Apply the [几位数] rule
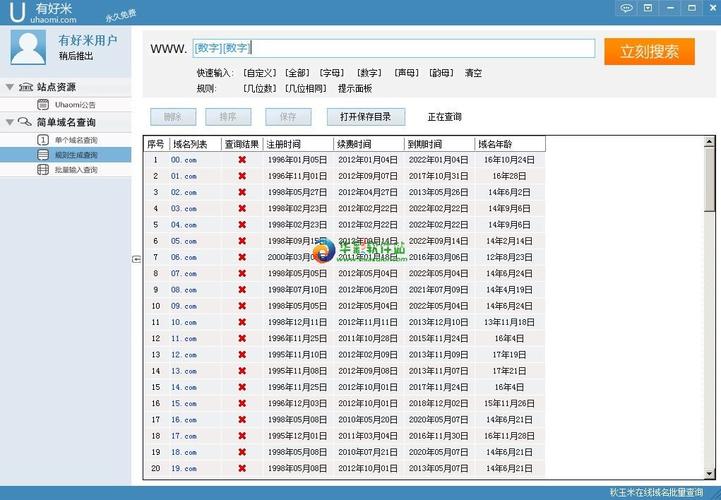721x500 pixels. [260, 88]
